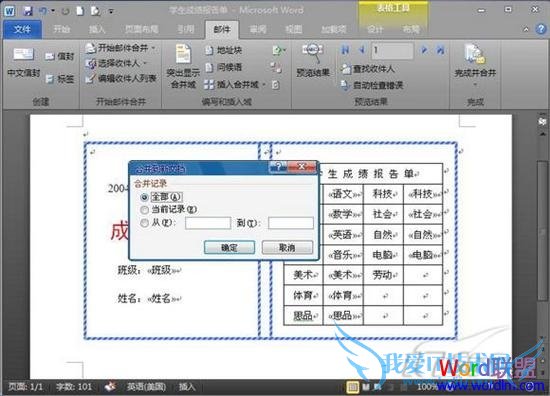The height and width of the screenshot is (396, 550).
Task: Click the 到(T) input box
Action: 291,223
